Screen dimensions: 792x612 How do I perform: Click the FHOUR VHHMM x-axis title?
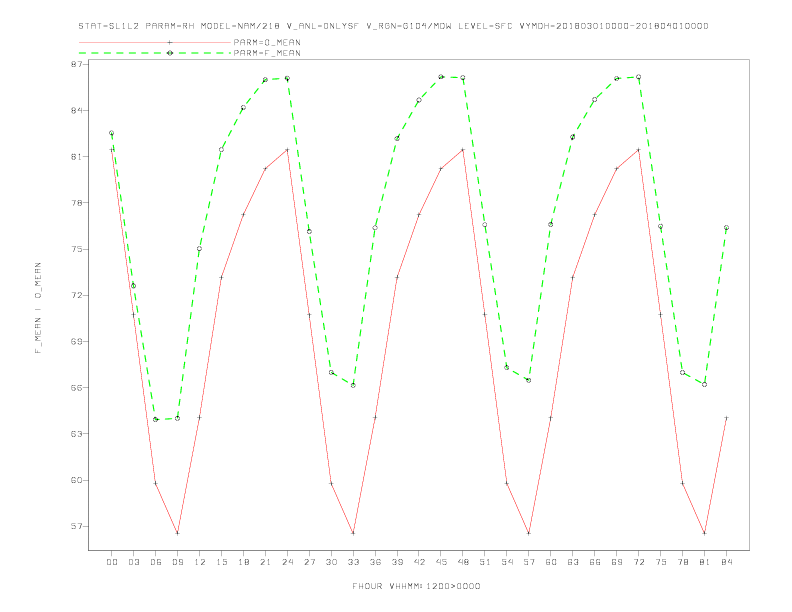coord(416,586)
